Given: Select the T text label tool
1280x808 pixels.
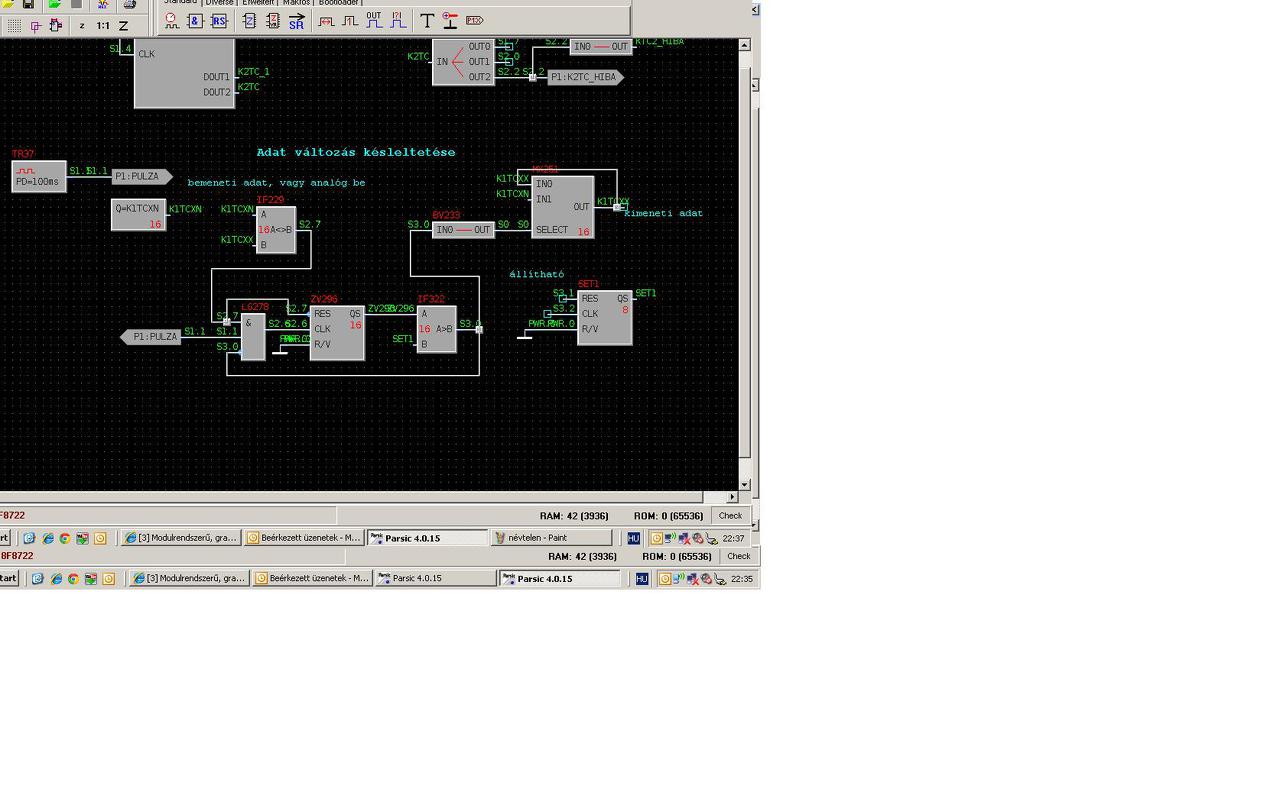Looking at the screenshot, I should pyautogui.click(x=427, y=21).
